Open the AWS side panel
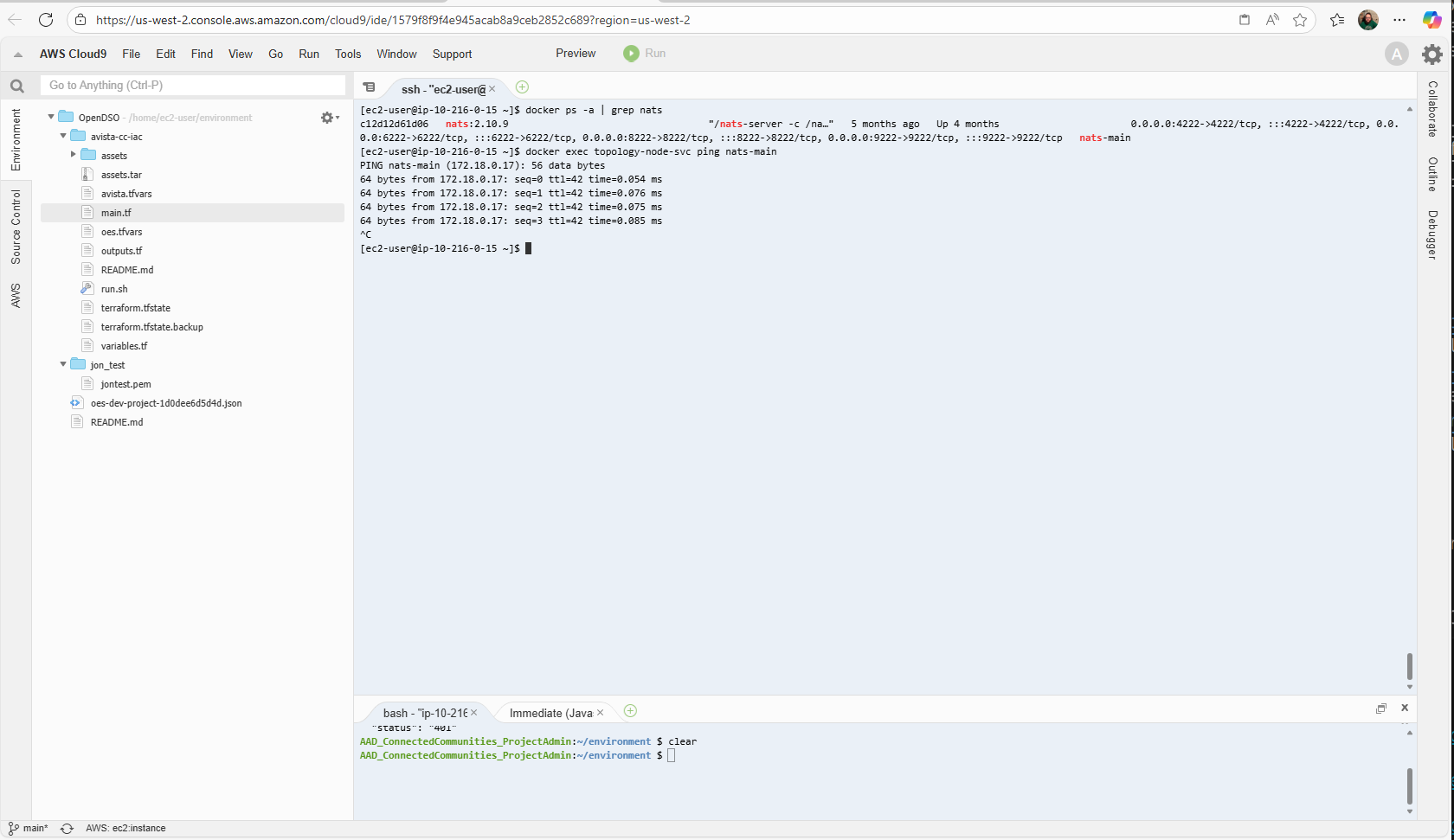 16,295
